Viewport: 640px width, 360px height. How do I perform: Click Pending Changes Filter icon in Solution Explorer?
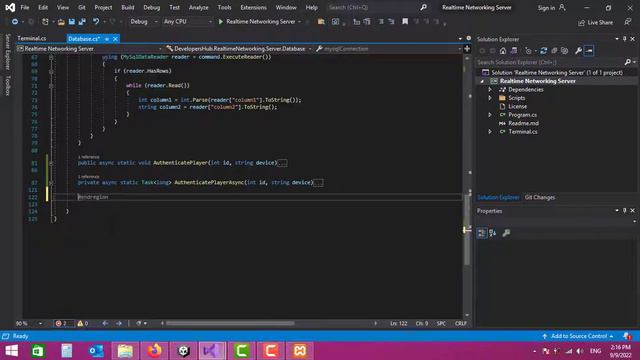pos(529,51)
